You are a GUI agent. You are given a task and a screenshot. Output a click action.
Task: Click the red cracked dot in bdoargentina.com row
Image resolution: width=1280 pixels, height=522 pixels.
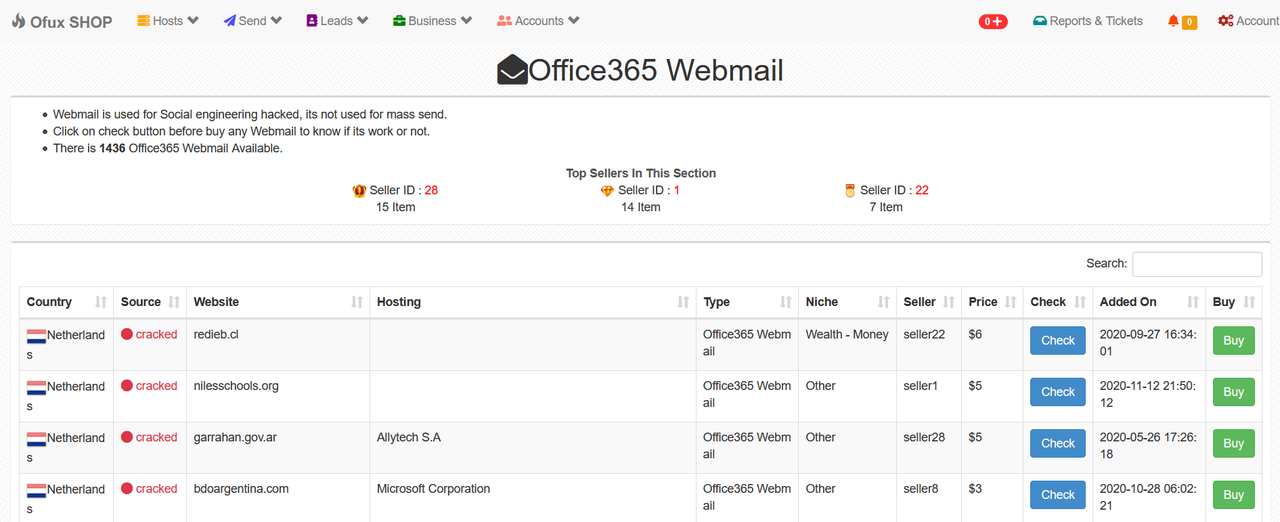pyautogui.click(x=127, y=489)
